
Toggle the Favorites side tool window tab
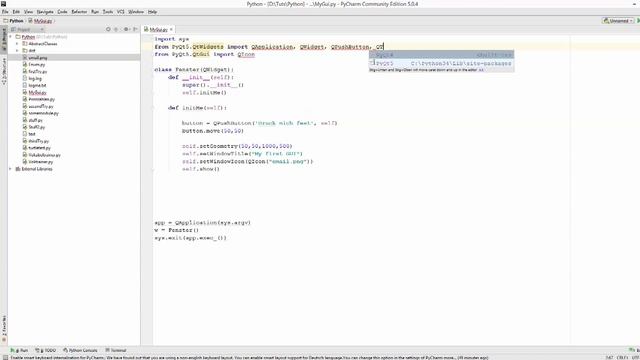pos(4,328)
